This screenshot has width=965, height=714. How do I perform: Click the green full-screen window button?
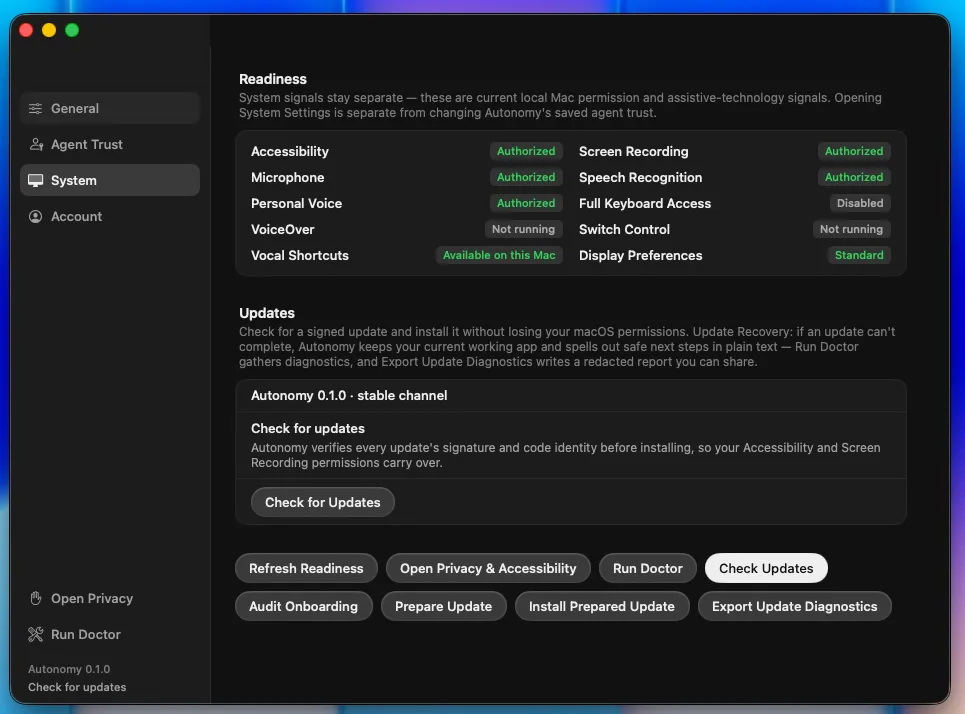tap(72, 30)
